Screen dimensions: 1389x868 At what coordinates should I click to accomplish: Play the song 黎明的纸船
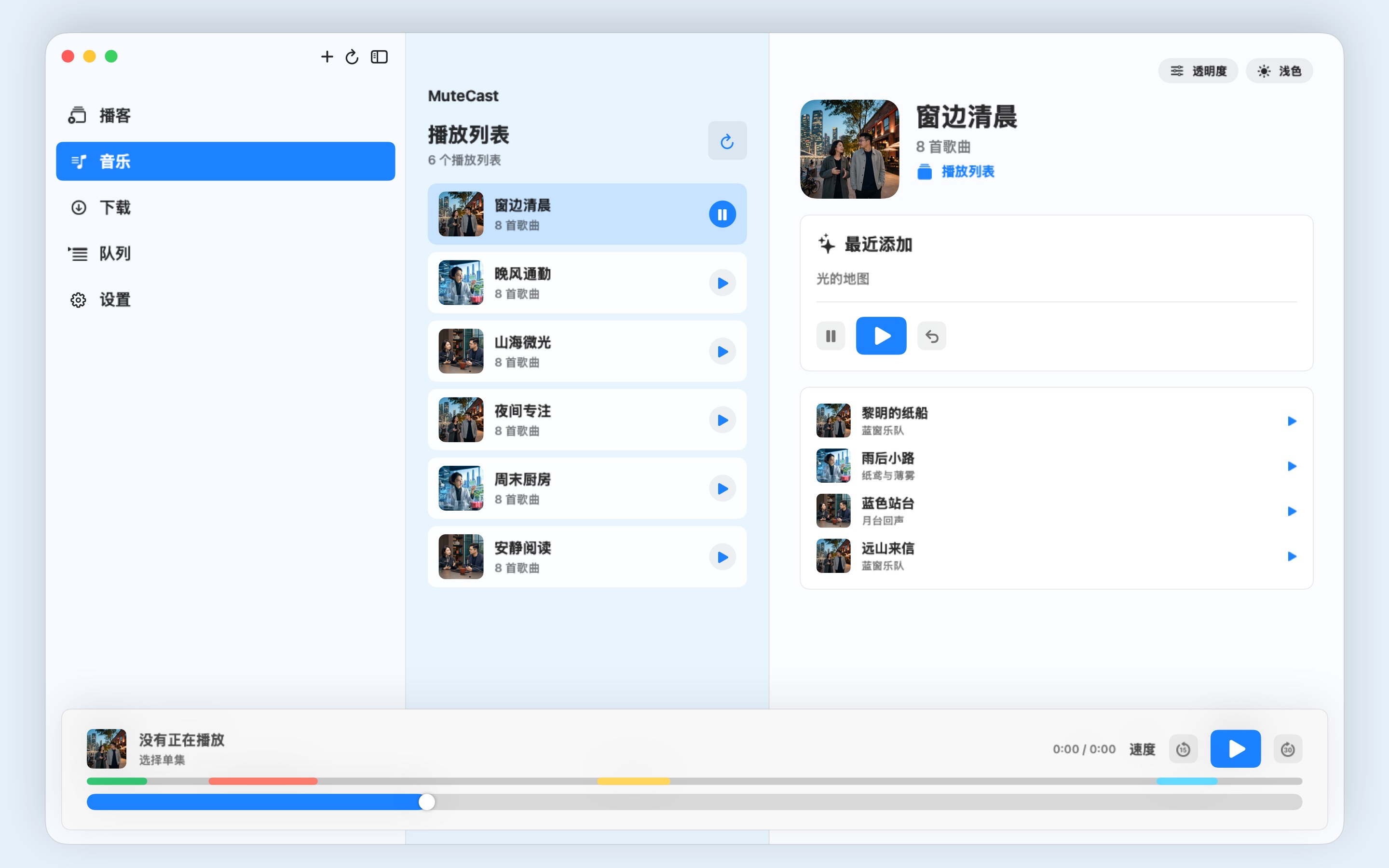coord(1292,421)
